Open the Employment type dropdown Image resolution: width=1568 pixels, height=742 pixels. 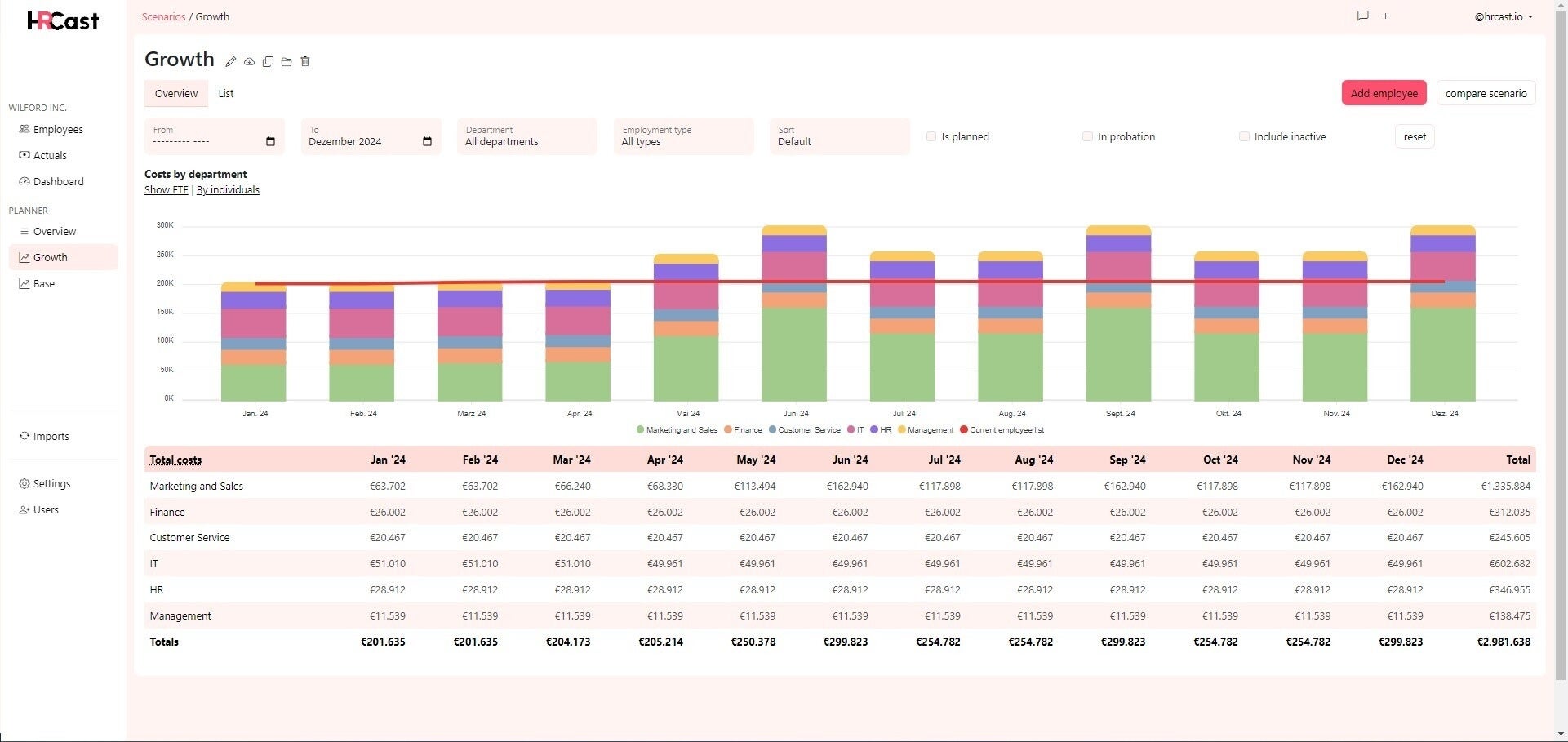683,136
